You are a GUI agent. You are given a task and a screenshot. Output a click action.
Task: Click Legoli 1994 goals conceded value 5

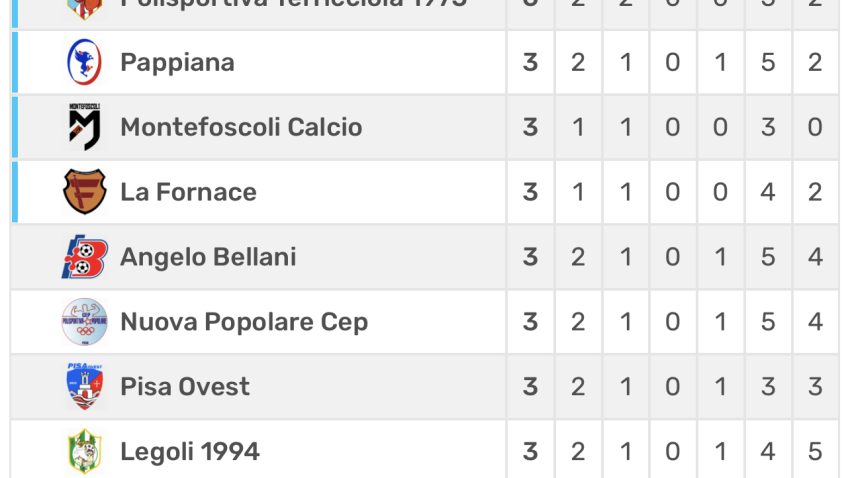[x=815, y=451]
